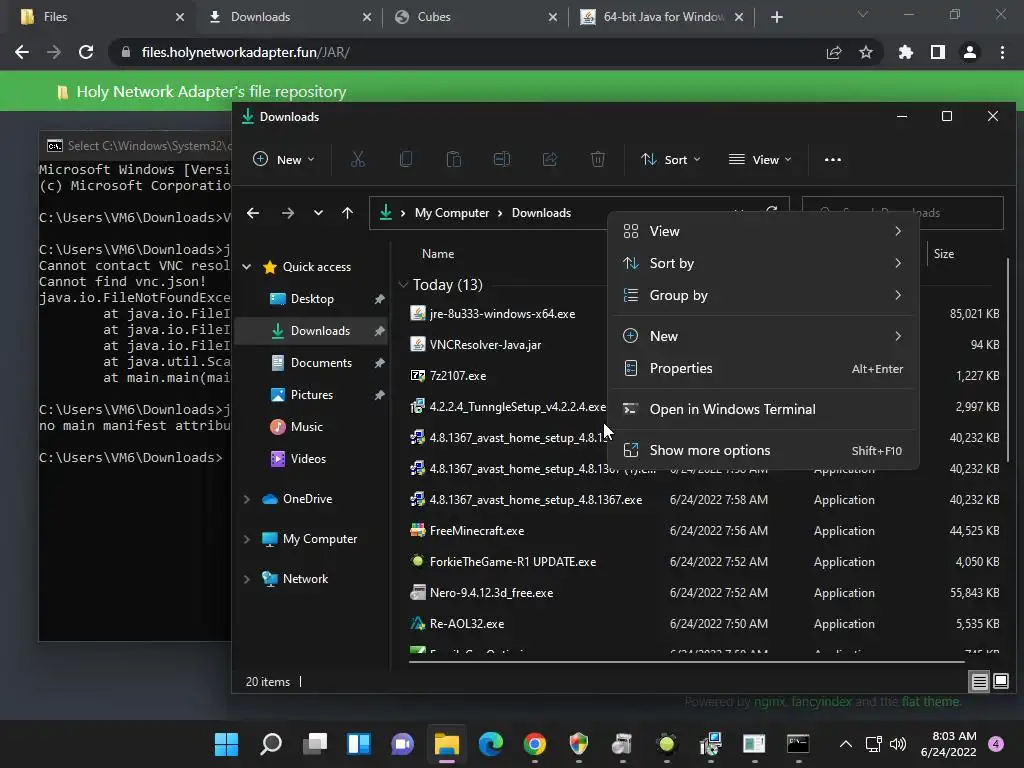The height and width of the screenshot is (768, 1024).
Task: Choose Show more options
Action: pos(763,451)
